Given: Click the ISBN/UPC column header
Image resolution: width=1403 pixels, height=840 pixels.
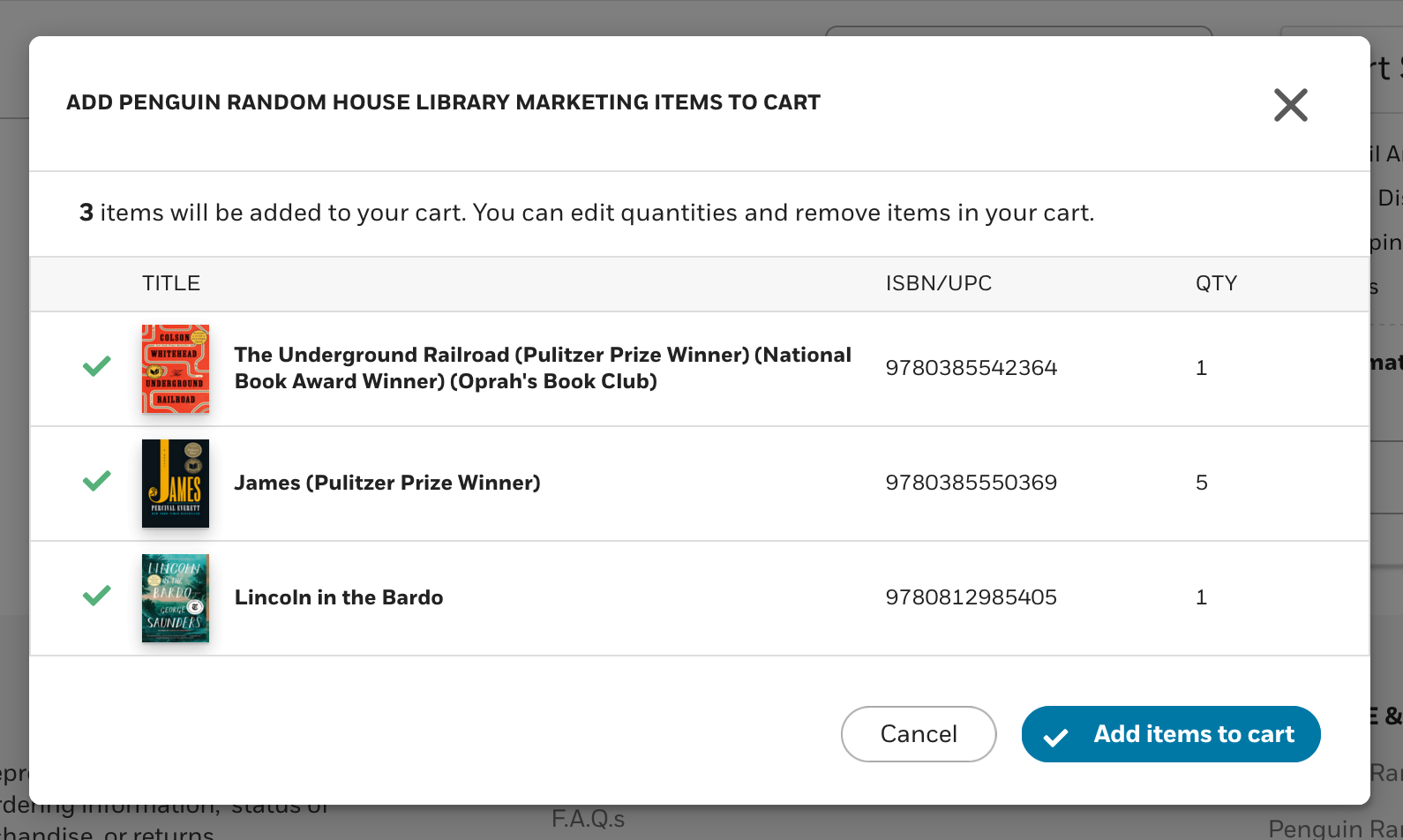Looking at the screenshot, I should click(x=938, y=283).
